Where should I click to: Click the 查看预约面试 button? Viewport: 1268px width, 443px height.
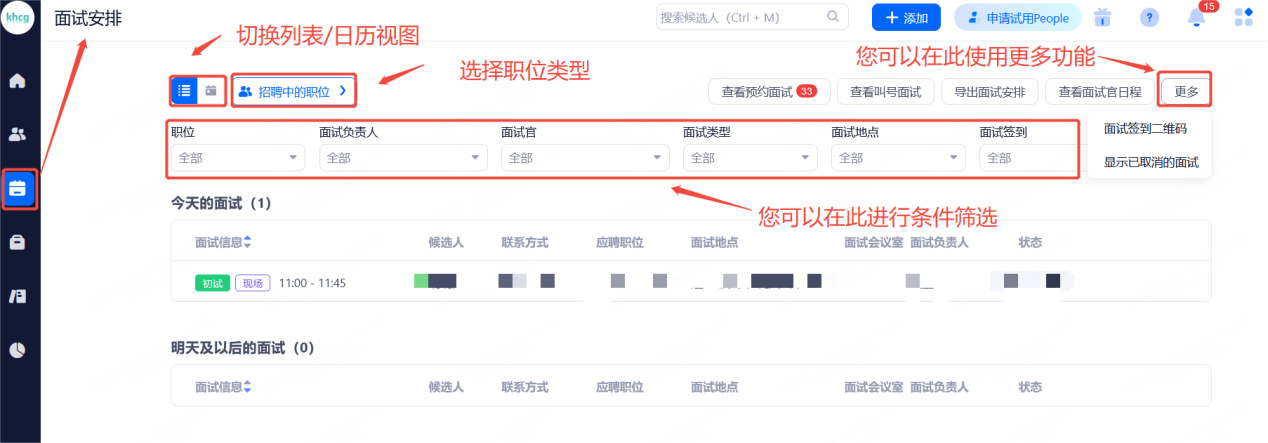tap(768, 91)
